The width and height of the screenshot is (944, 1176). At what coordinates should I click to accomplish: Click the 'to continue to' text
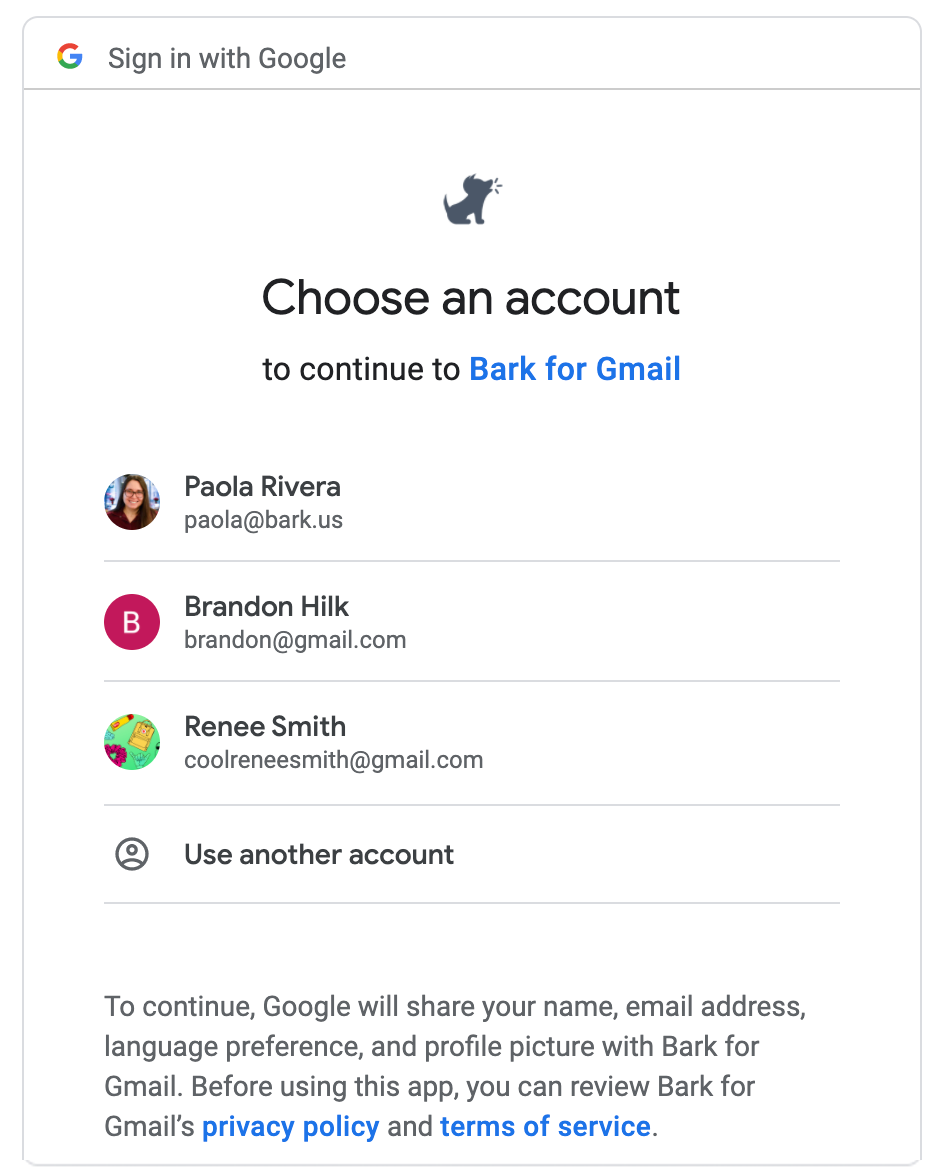(x=361, y=369)
